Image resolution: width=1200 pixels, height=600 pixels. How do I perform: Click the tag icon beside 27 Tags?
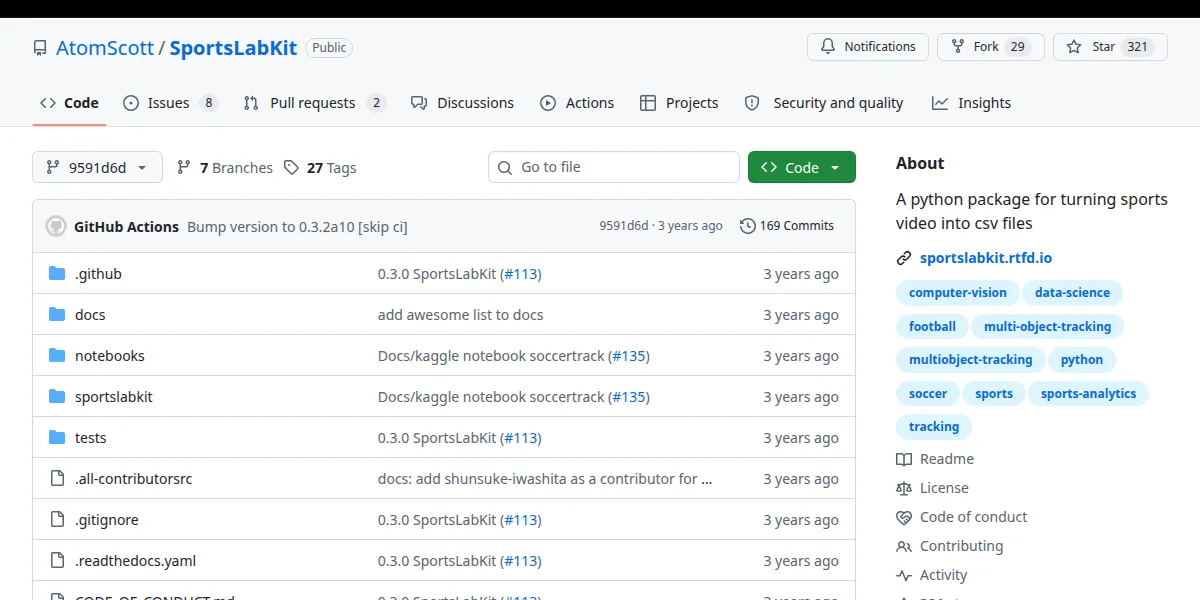click(x=291, y=167)
